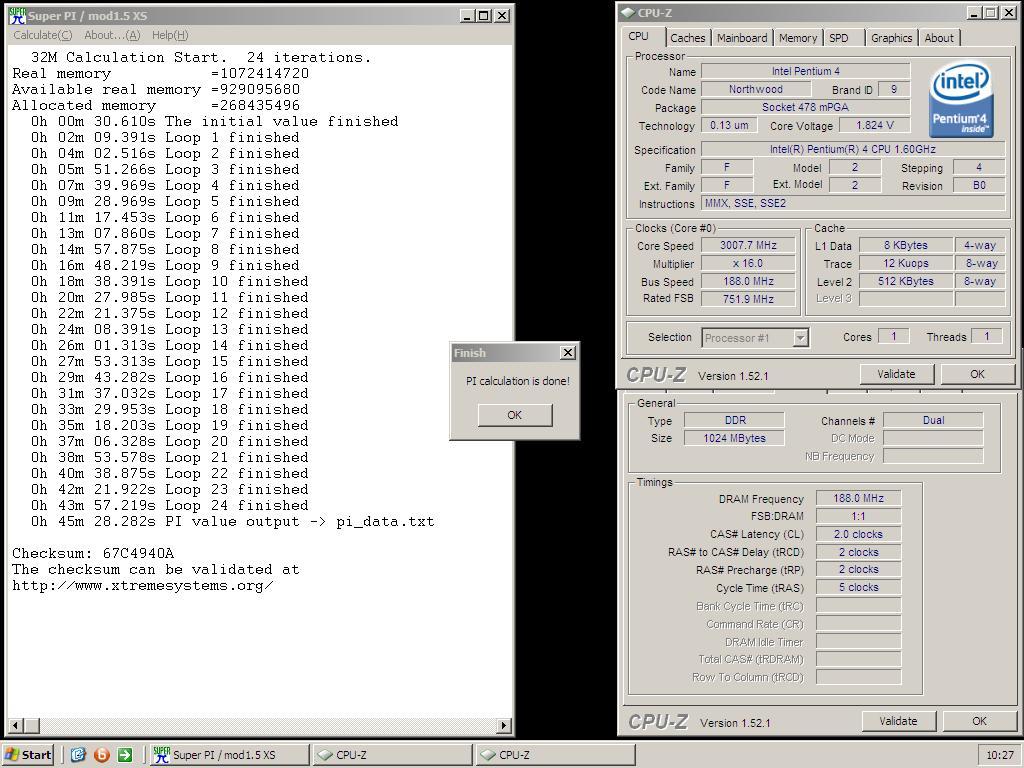Click the Bus Speed value field

coord(748,281)
